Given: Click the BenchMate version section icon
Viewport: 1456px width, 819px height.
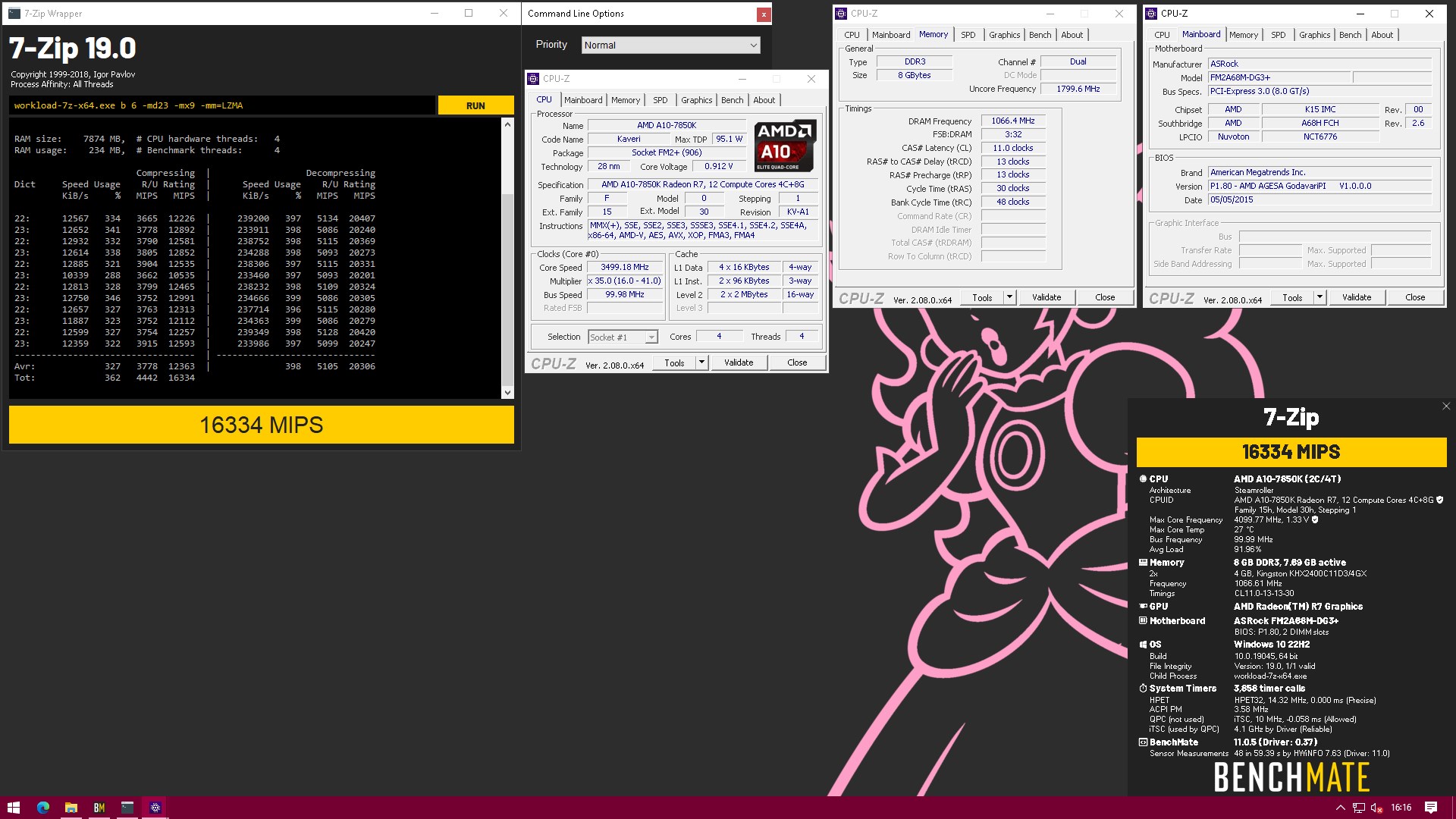Looking at the screenshot, I should click(1143, 742).
